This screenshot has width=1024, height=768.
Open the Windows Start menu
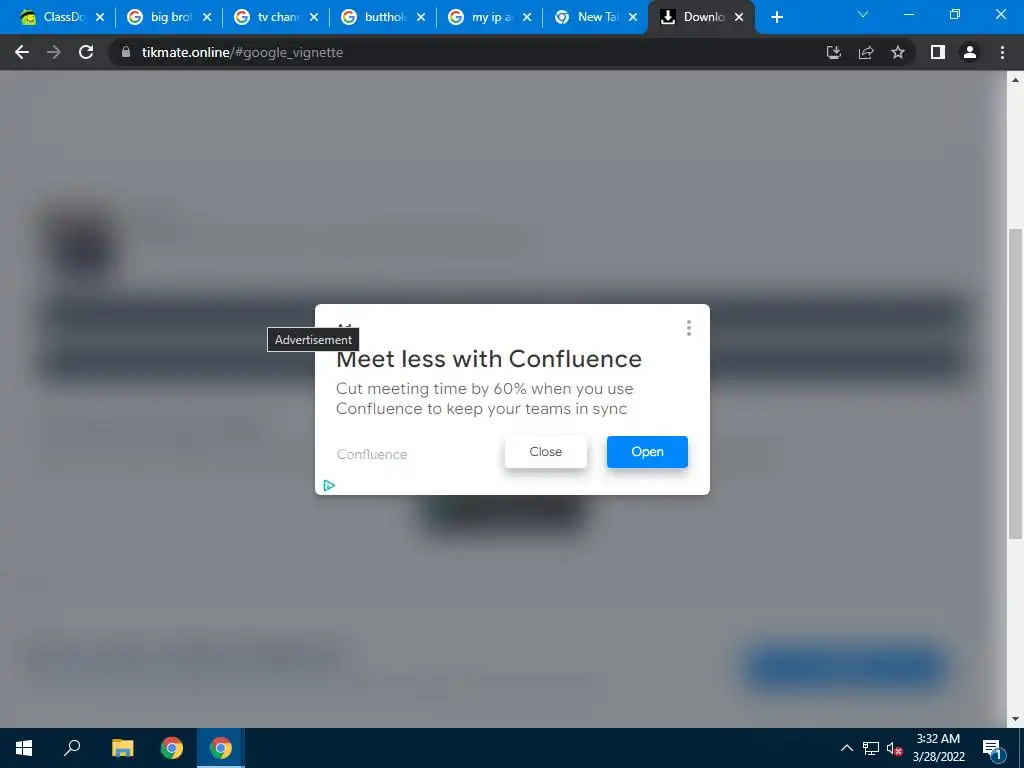pyautogui.click(x=24, y=748)
